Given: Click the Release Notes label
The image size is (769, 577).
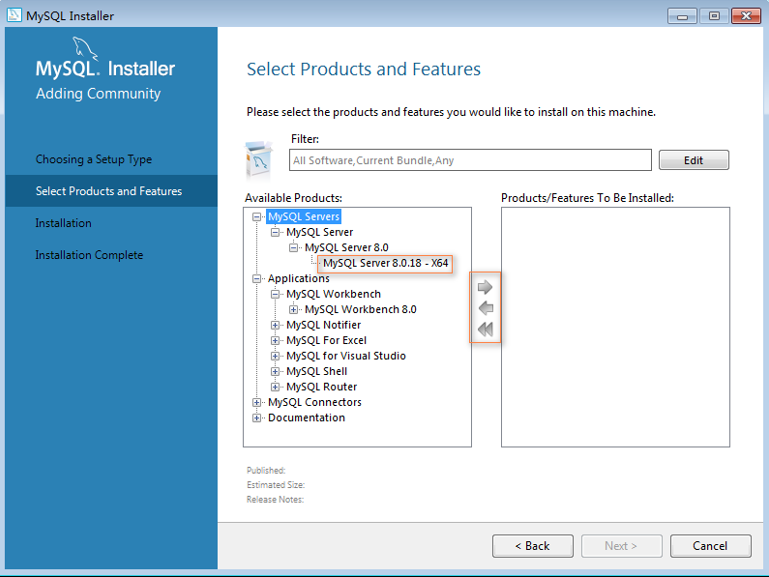Looking at the screenshot, I should 275,500.
